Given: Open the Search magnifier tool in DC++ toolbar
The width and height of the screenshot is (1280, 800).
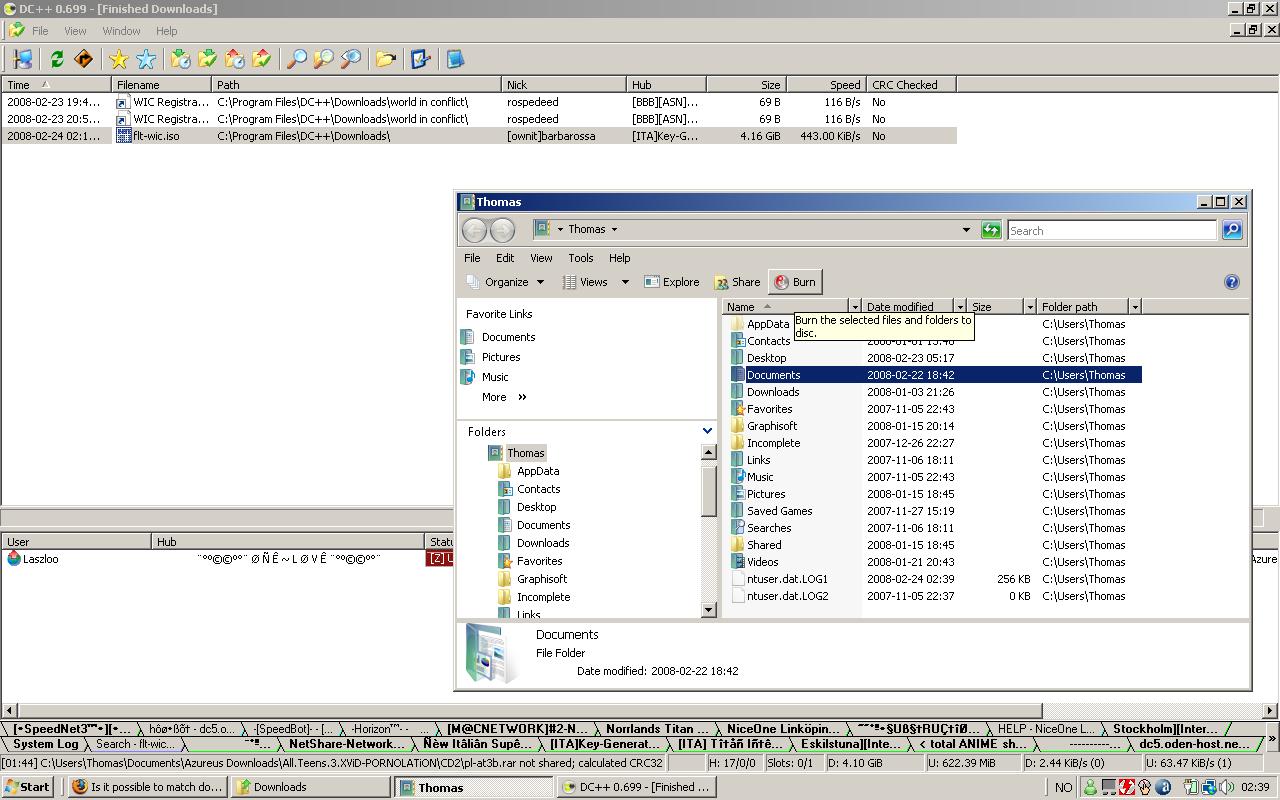Looking at the screenshot, I should click(x=296, y=60).
